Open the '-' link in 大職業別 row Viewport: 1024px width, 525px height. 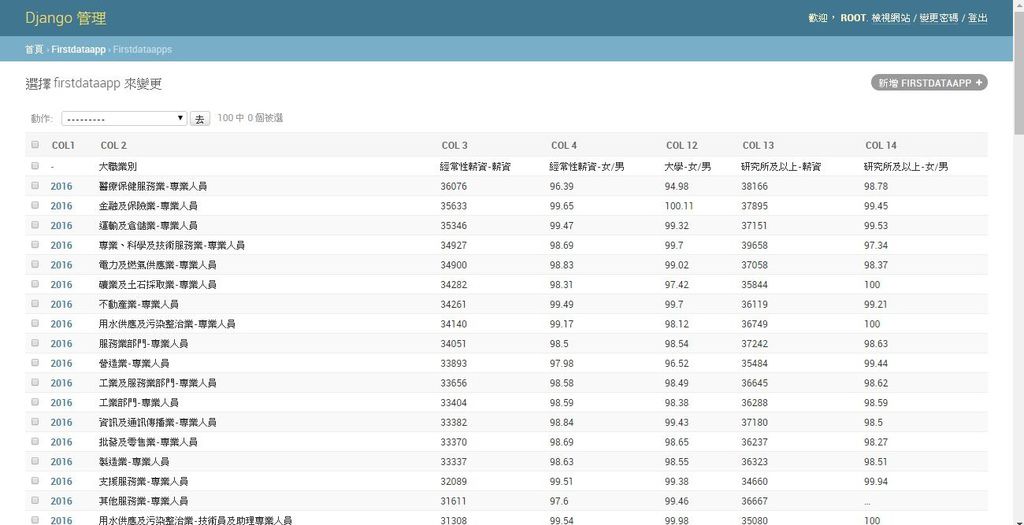tap(52, 167)
